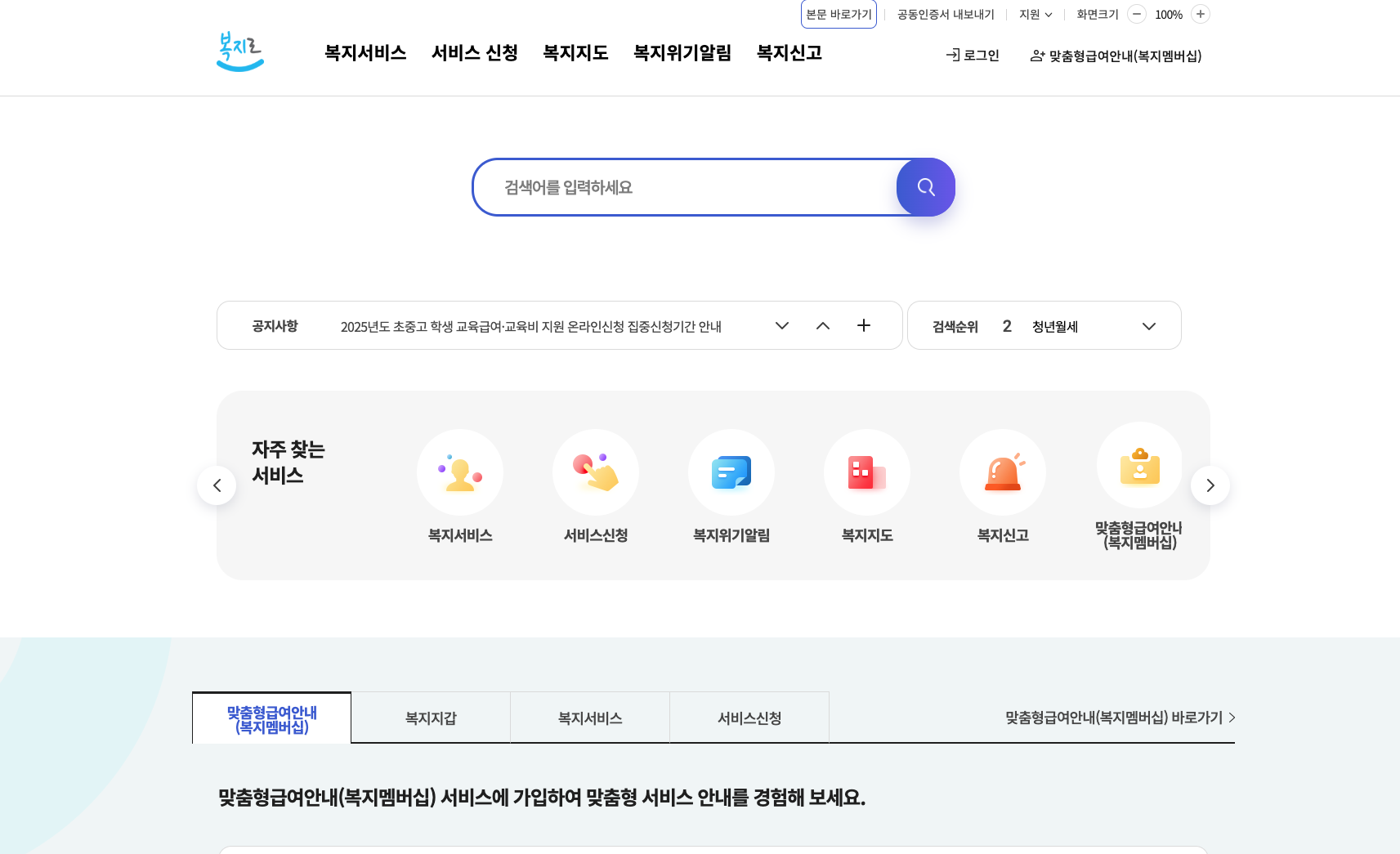Screen dimensions: 1400x854
Task: Switch to the lower 서비스신청 tab
Action: 749,718
